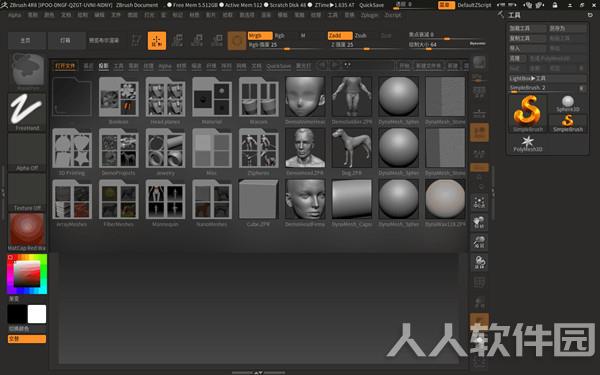Viewport: 600px width, 375px height.
Task: Select the PolyMesh3D star tool
Action: coord(528,143)
